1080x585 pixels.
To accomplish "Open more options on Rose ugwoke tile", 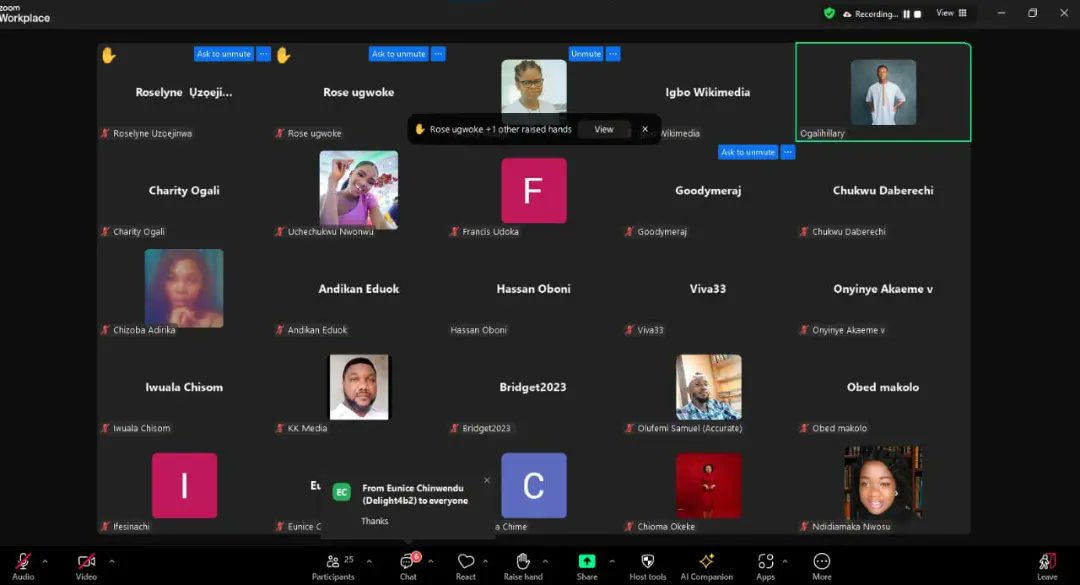I will (438, 54).
